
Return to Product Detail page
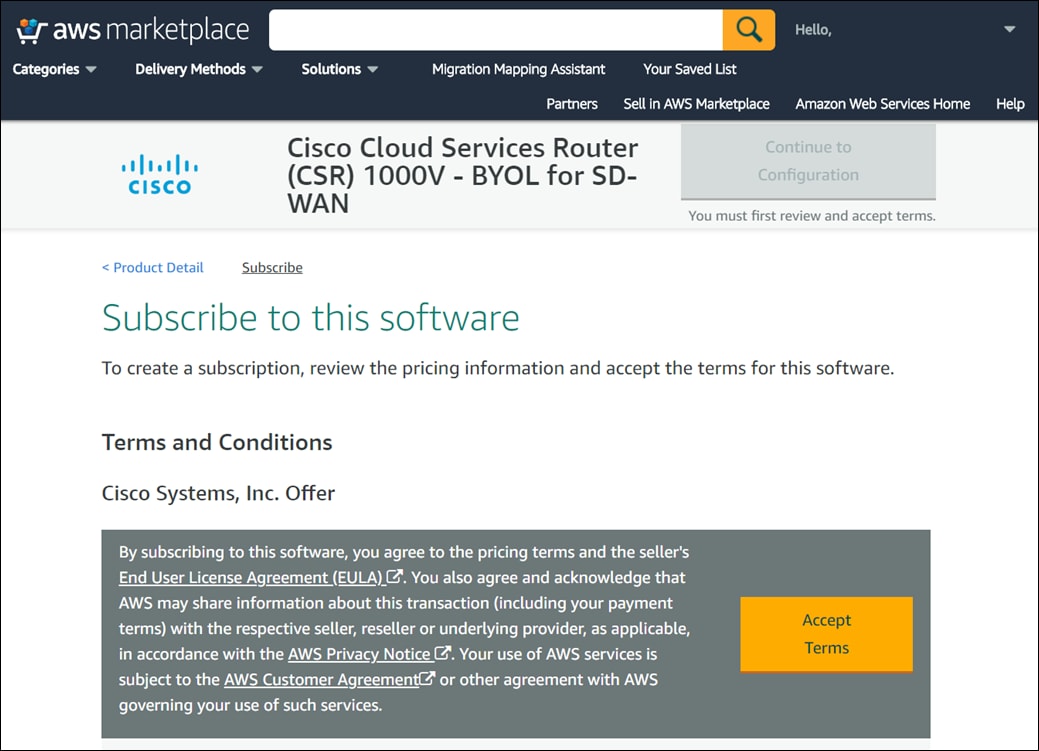click(x=152, y=268)
